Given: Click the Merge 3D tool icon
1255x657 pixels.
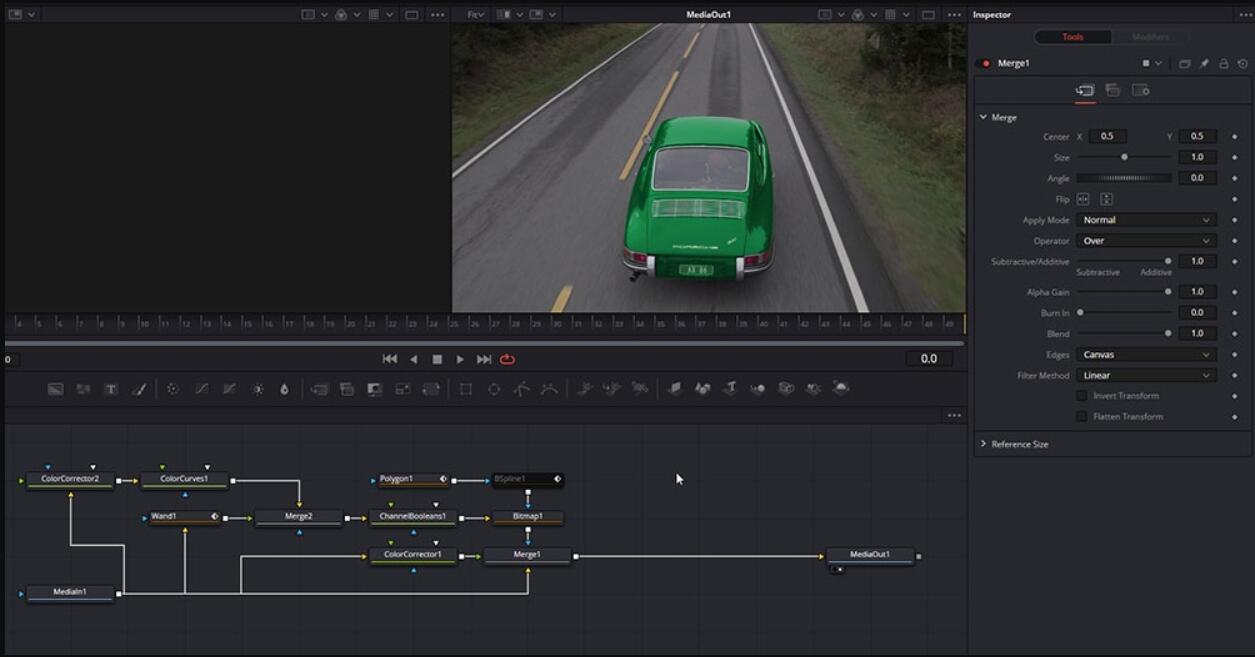Looking at the screenshot, I should tap(757, 389).
